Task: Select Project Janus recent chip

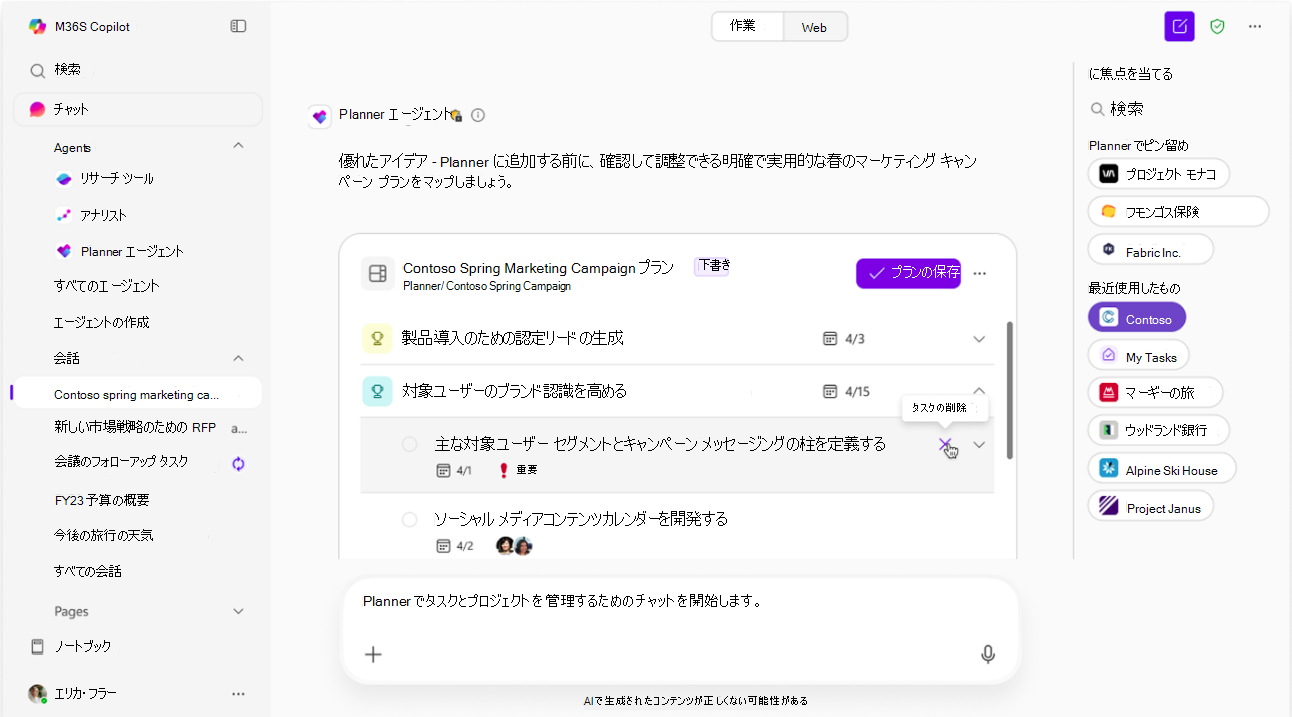Action: coord(1151,506)
